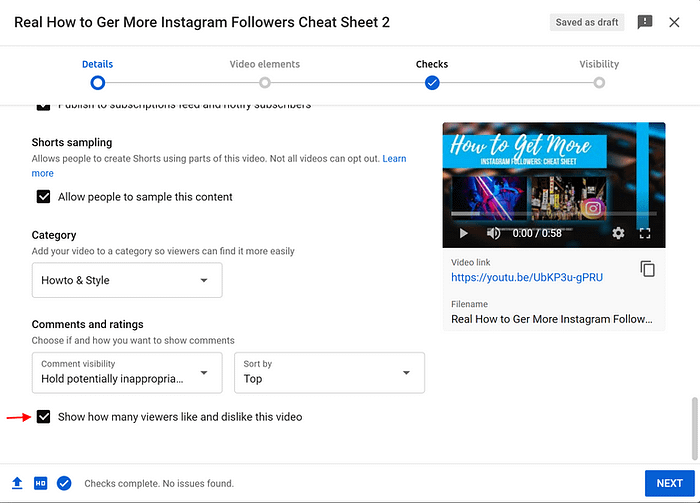Click the checks complete checkmark icon
This screenshot has width=700, height=503.
[x=64, y=483]
